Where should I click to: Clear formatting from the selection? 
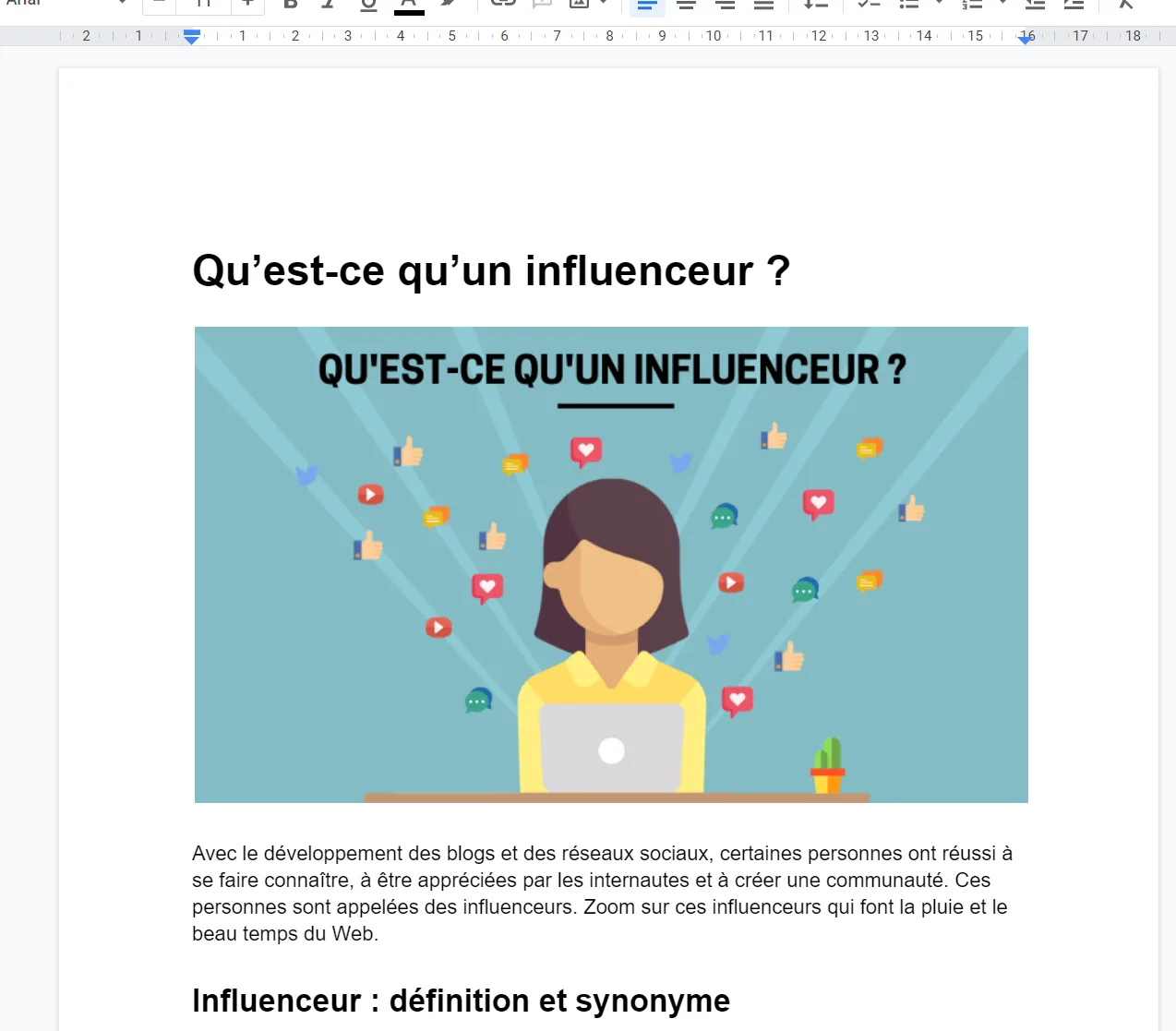click(x=1125, y=5)
